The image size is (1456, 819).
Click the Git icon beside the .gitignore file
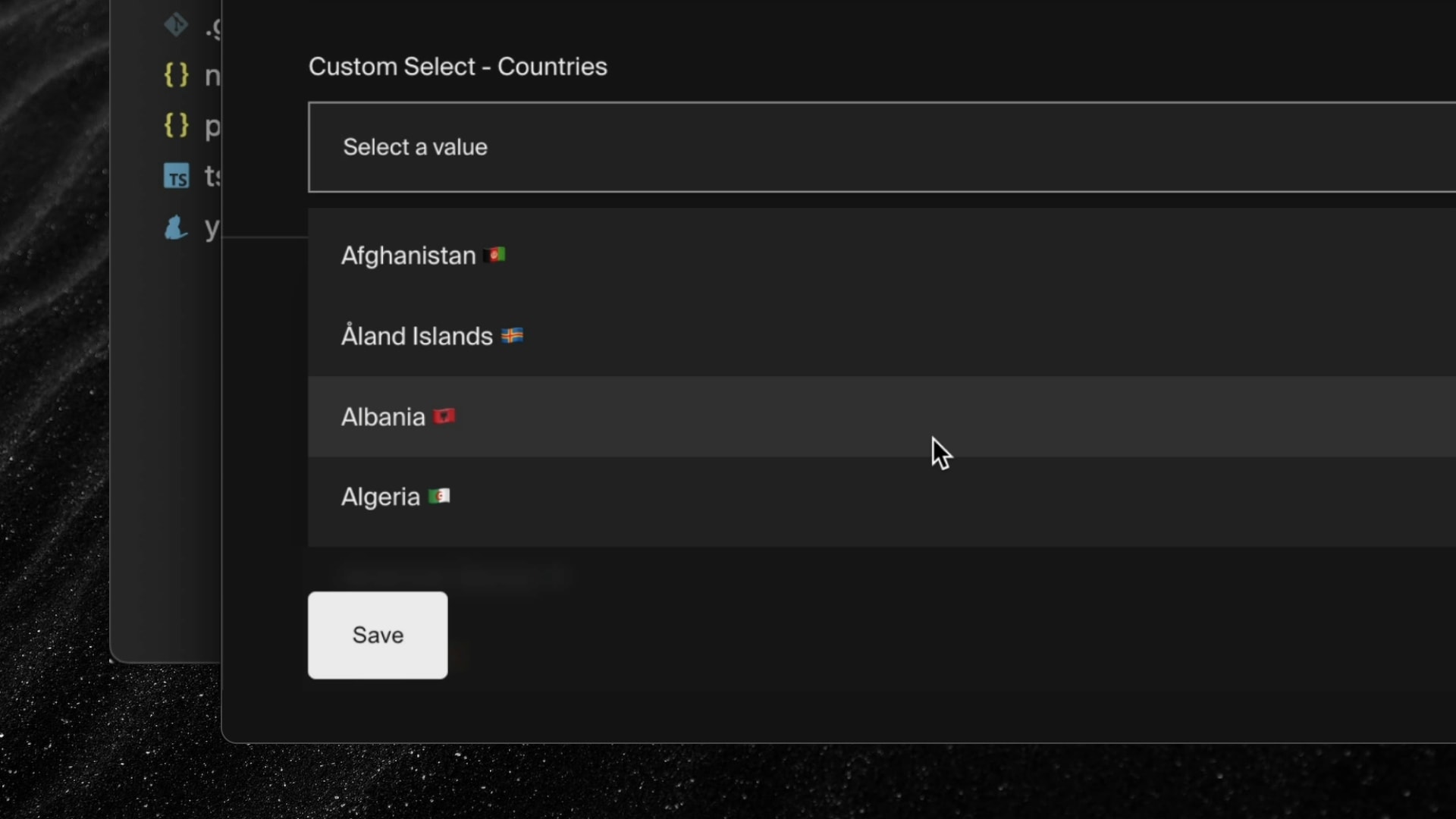click(175, 24)
